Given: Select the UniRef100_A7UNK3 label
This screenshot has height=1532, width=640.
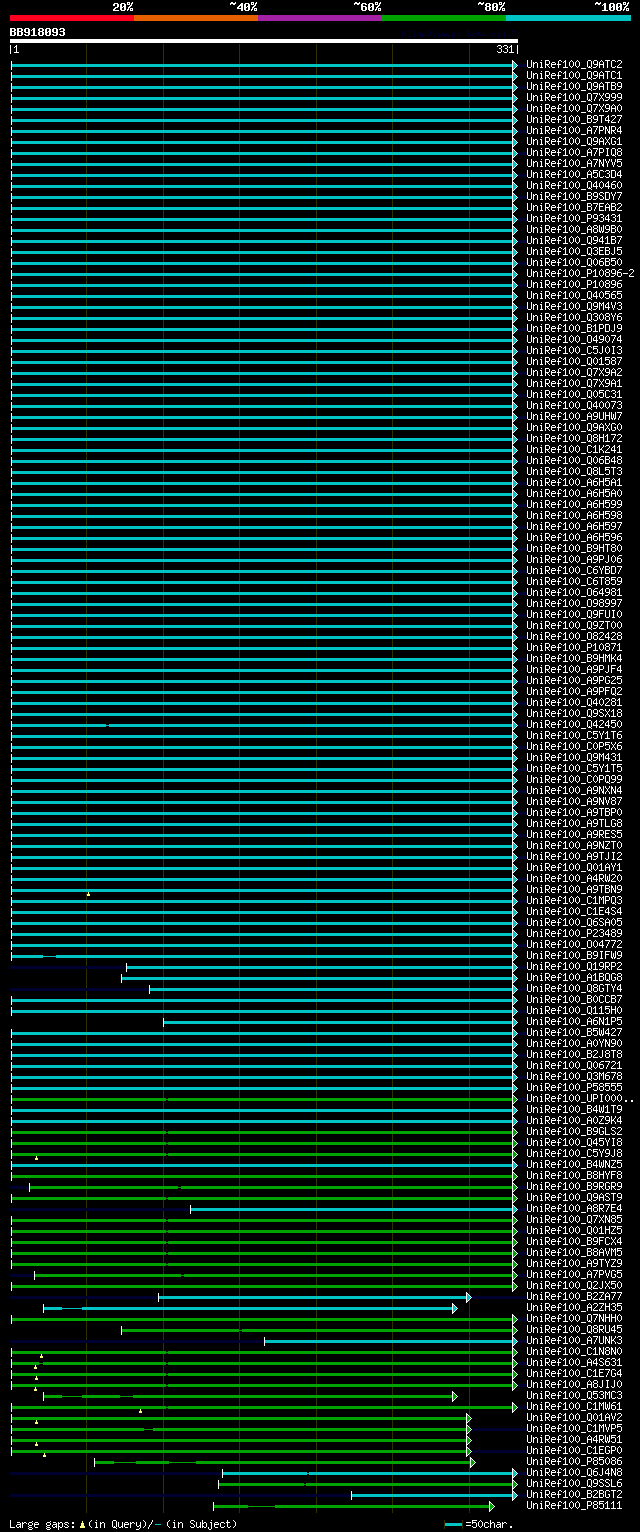Looking at the screenshot, I should click(574, 1341).
